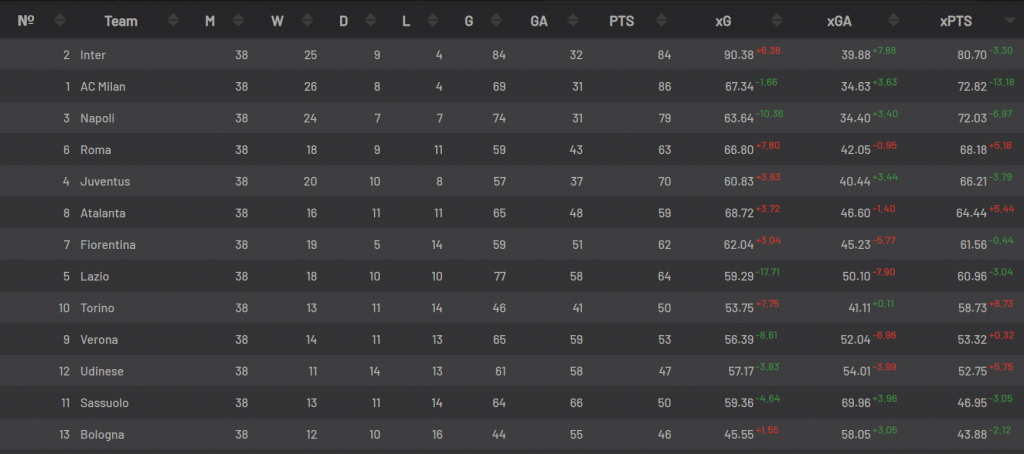Click the sort arrows next to Team header
1024x454 pixels.
coord(174,21)
